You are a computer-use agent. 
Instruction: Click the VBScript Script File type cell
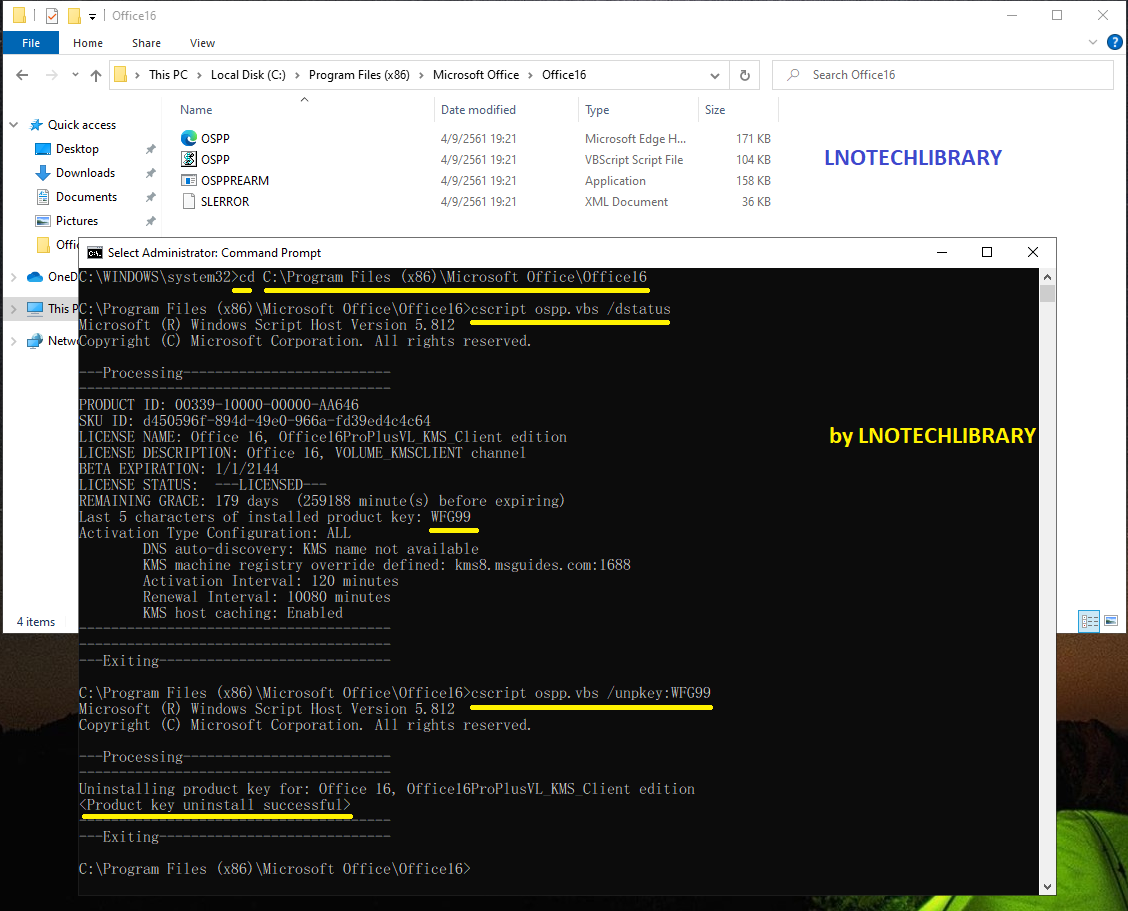(x=634, y=160)
